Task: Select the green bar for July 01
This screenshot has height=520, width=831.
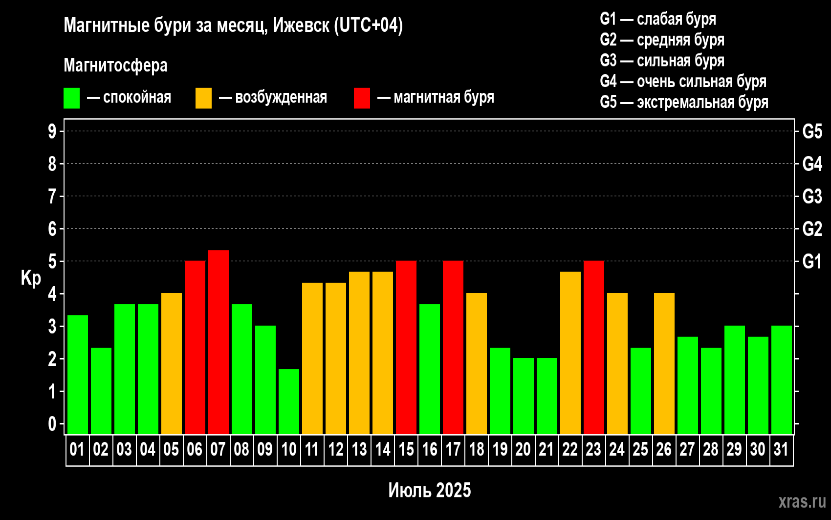Action: (x=78, y=374)
